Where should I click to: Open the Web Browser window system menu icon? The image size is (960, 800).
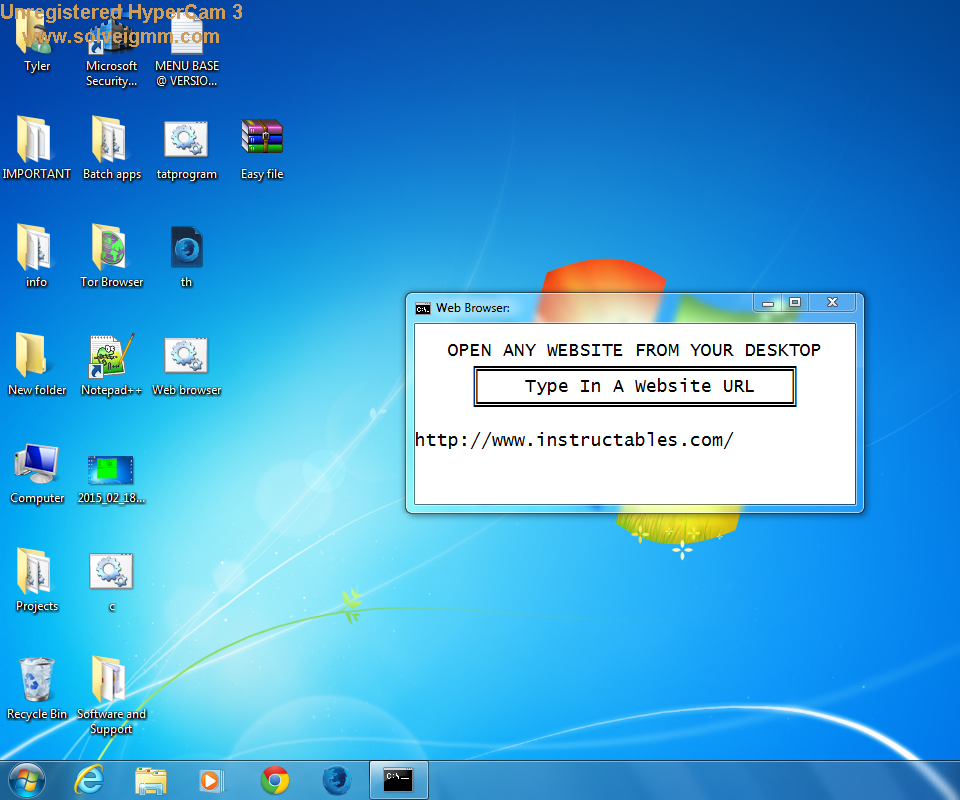(x=422, y=308)
